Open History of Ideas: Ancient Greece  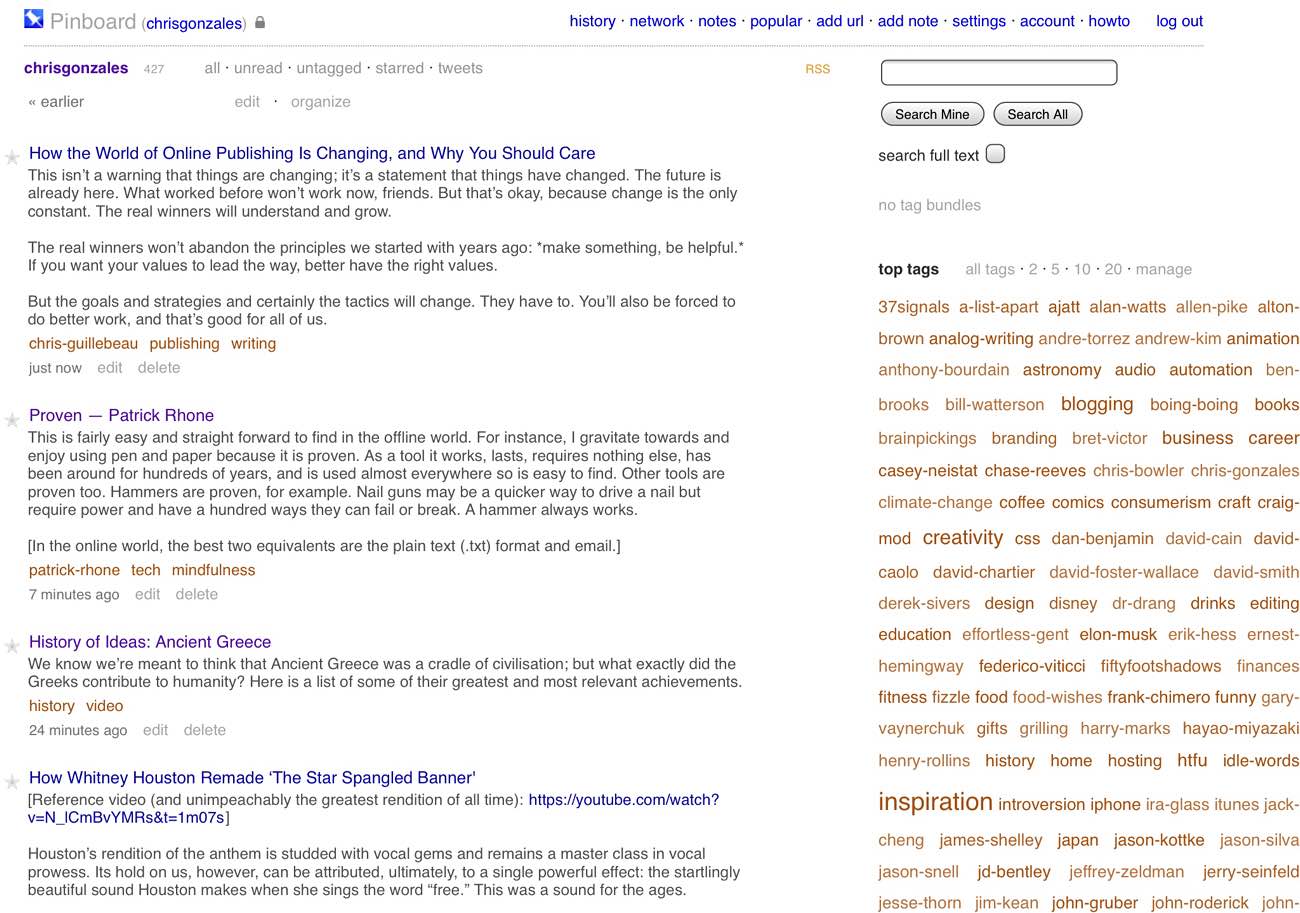coord(150,642)
